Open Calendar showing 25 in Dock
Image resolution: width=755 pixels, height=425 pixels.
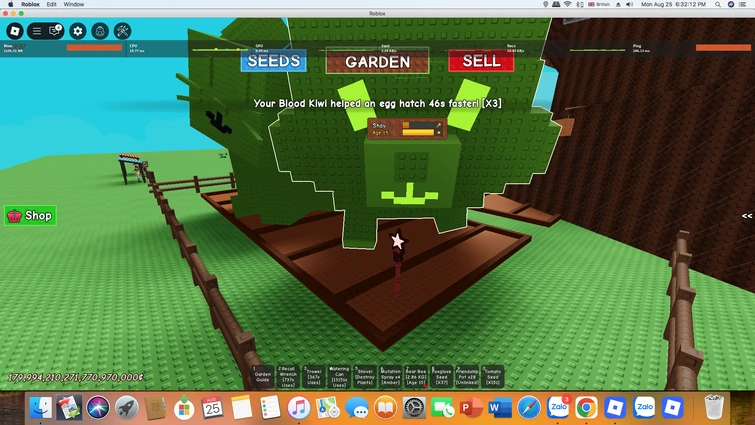tap(212, 408)
